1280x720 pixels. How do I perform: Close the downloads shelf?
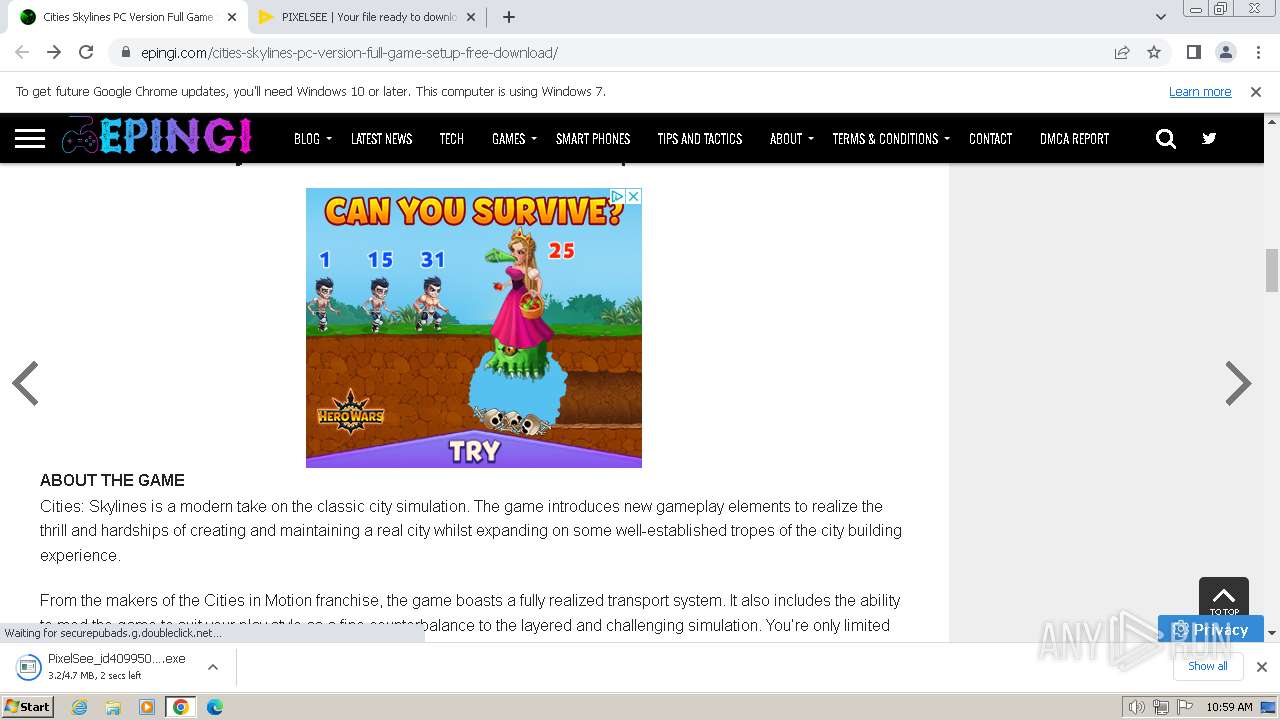(x=1261, y=666)
